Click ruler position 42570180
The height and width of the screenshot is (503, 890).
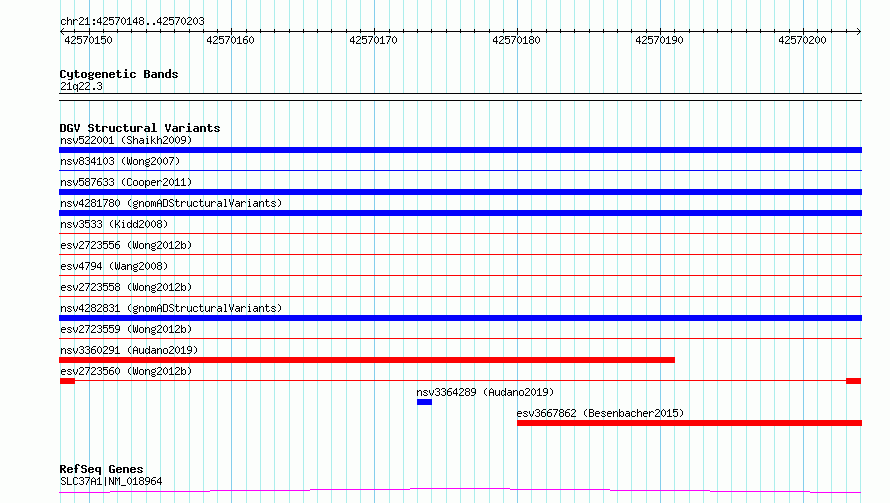tap(517, 40)
